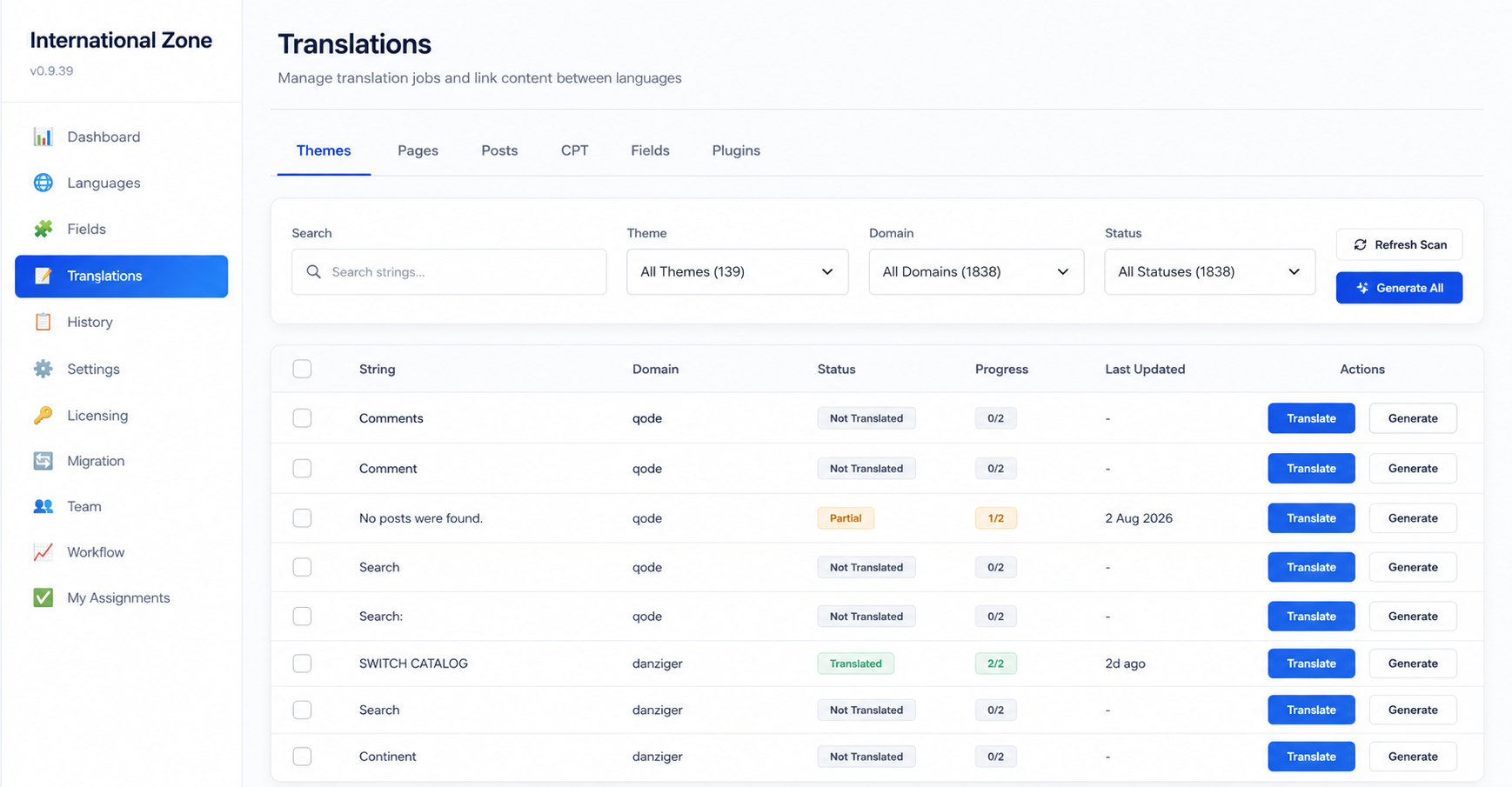Switch to the Plugins tab

pyautogui.click(x=736, y=150)
